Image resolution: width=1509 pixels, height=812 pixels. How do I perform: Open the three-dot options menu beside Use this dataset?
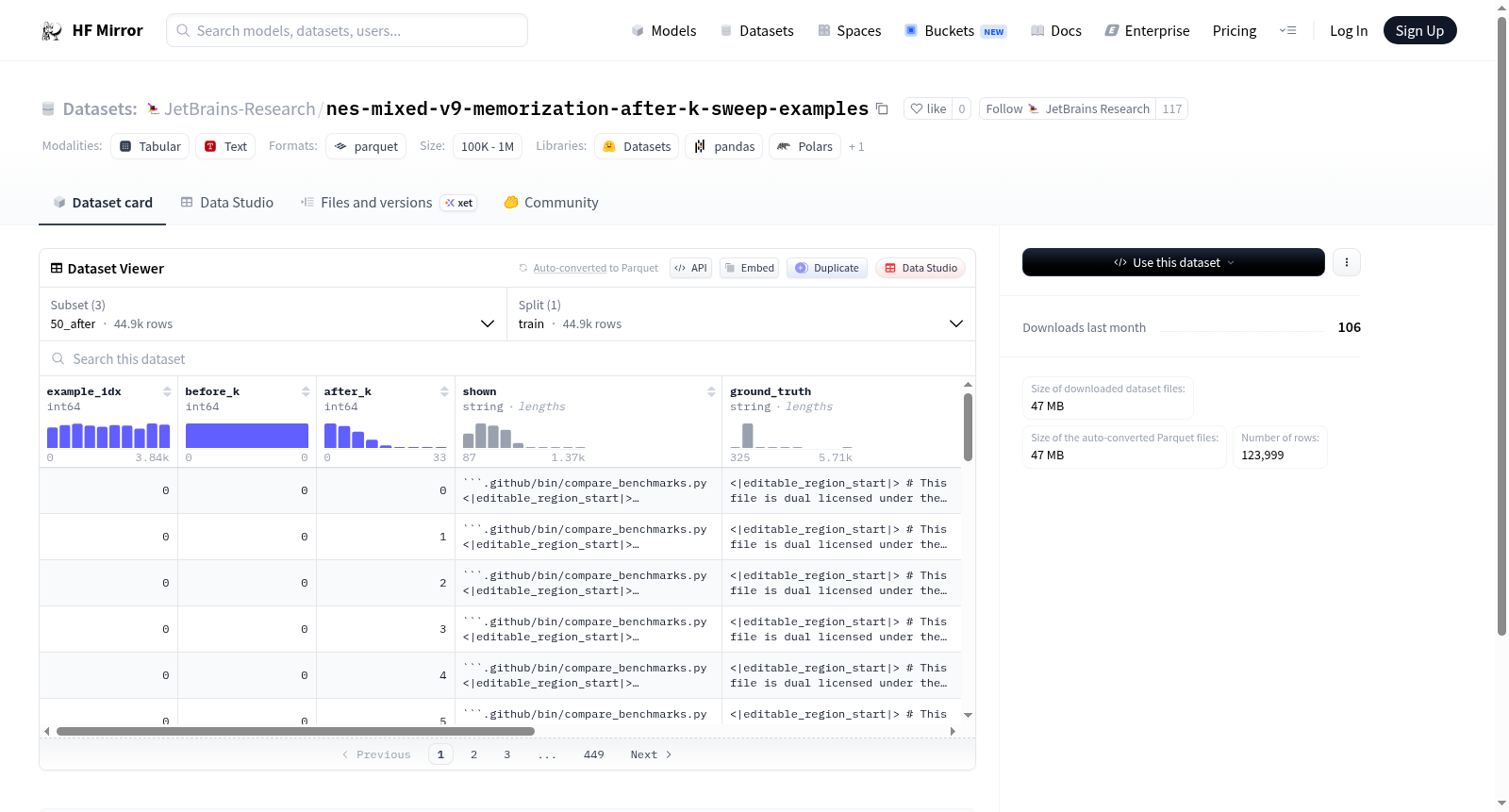(x=1347, y=262)
